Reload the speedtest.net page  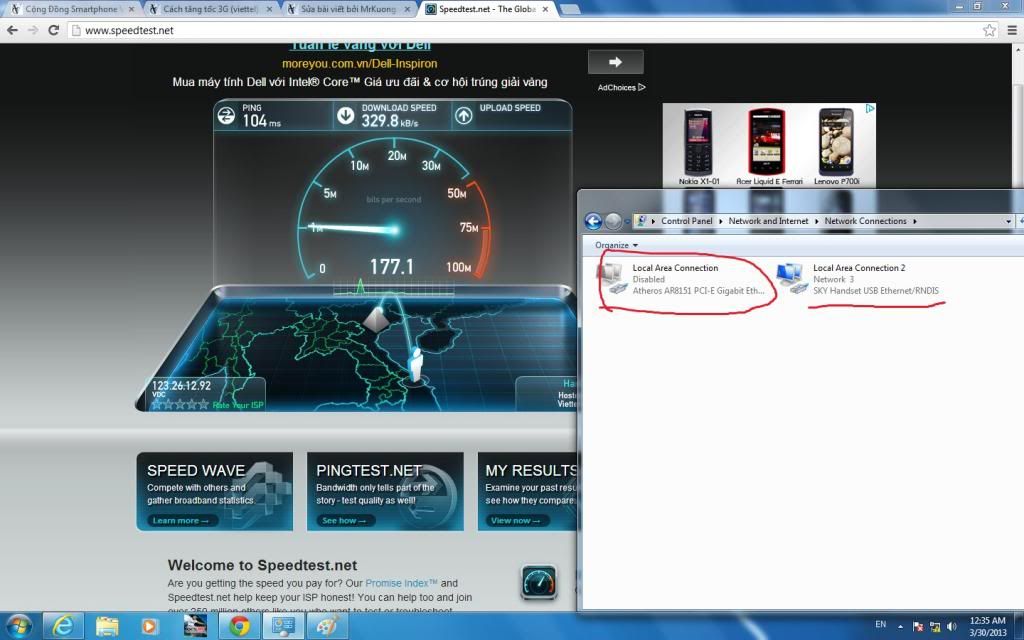54,30
